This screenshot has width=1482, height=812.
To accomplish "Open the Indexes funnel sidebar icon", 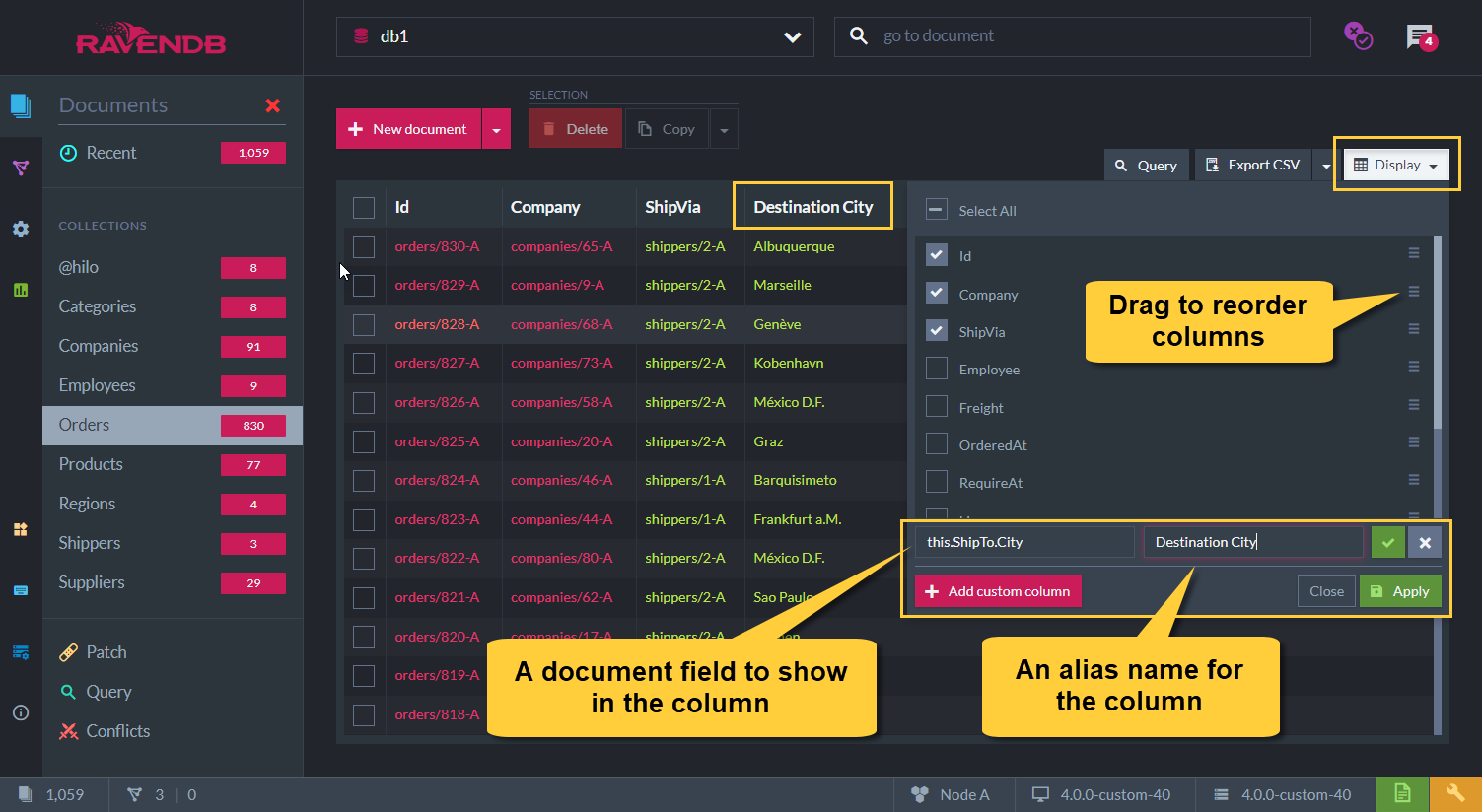I will [21, 169].
